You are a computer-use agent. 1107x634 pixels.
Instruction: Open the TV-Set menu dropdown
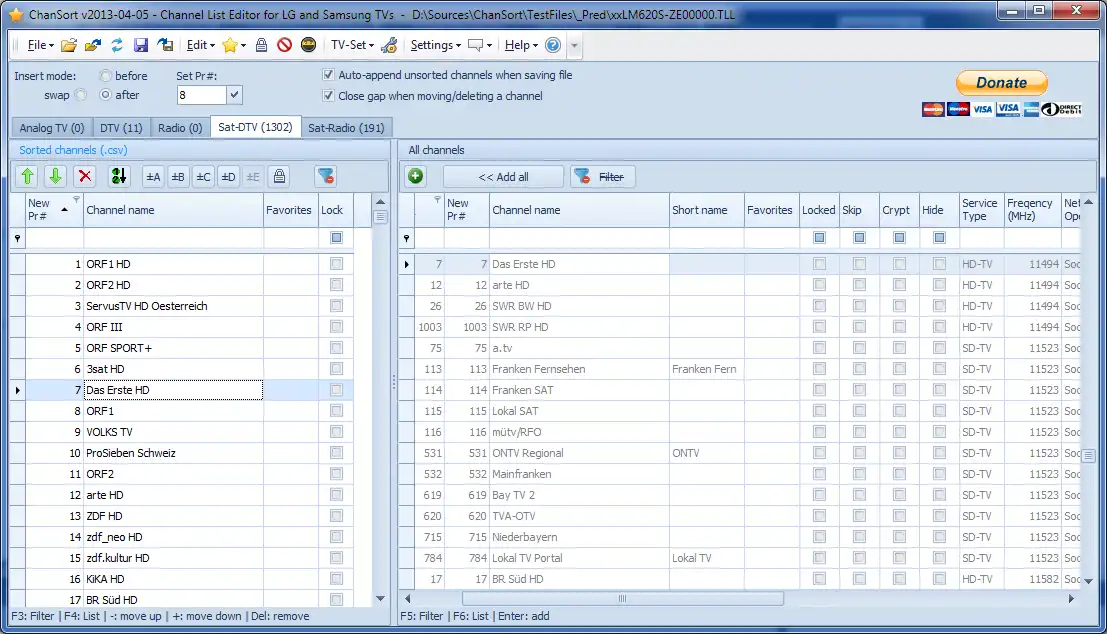(x=352, y=45)
